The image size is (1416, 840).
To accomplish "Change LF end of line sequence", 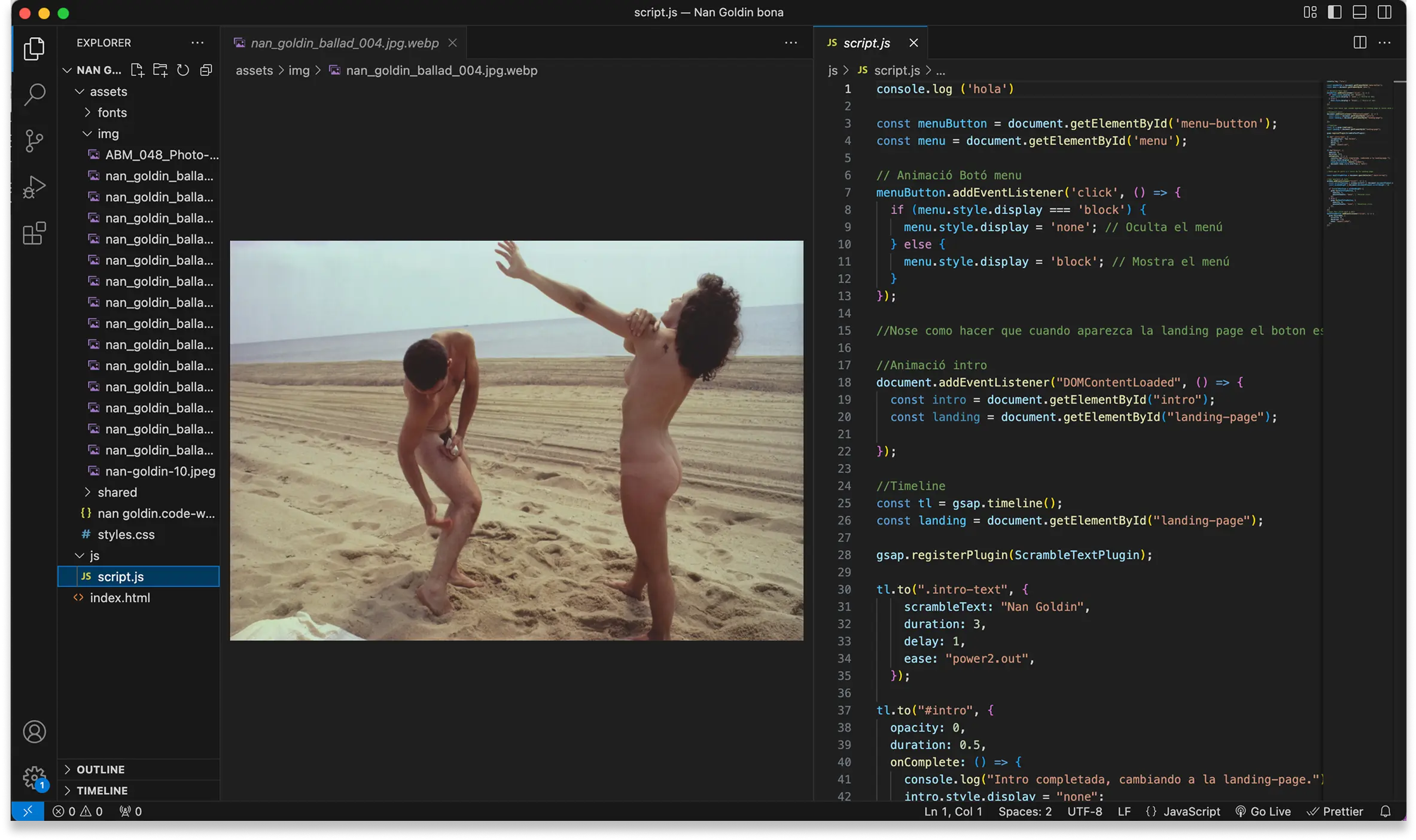I will pos(1124,811).
